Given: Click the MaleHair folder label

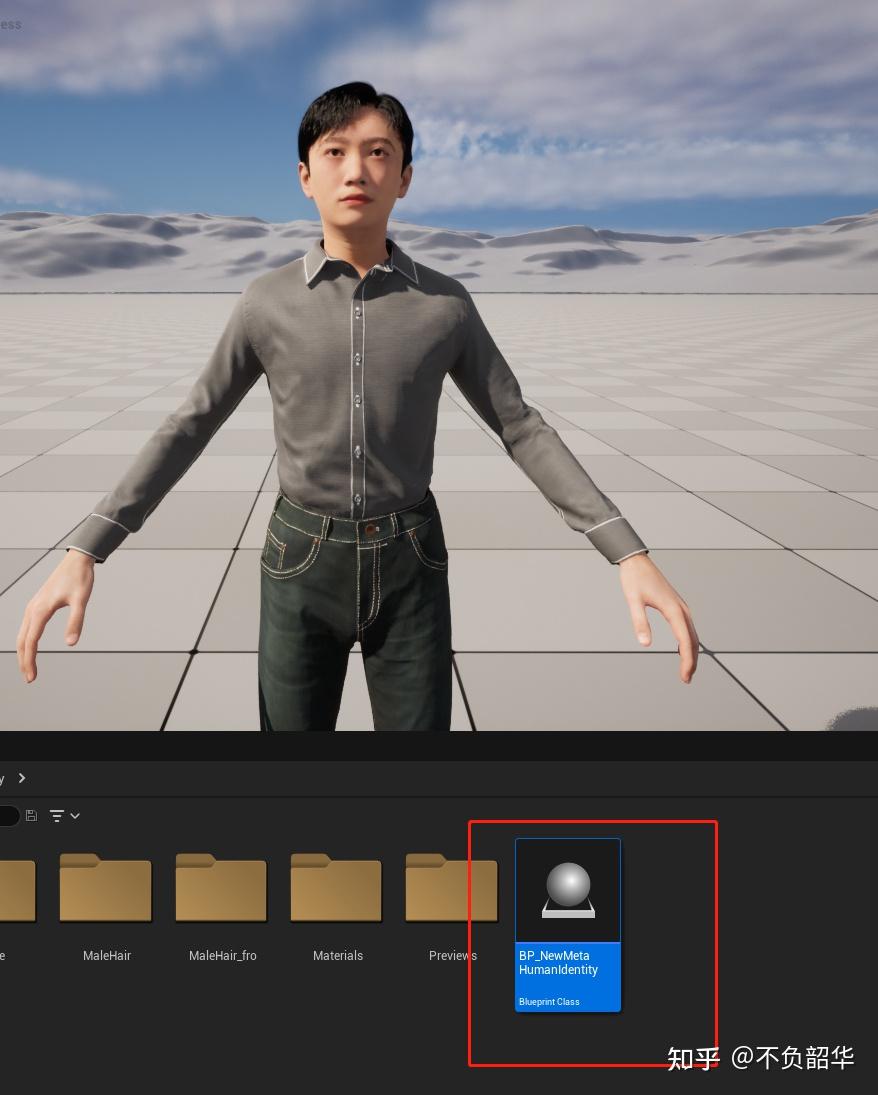Looking at the screenshot, I should (107, 955).
